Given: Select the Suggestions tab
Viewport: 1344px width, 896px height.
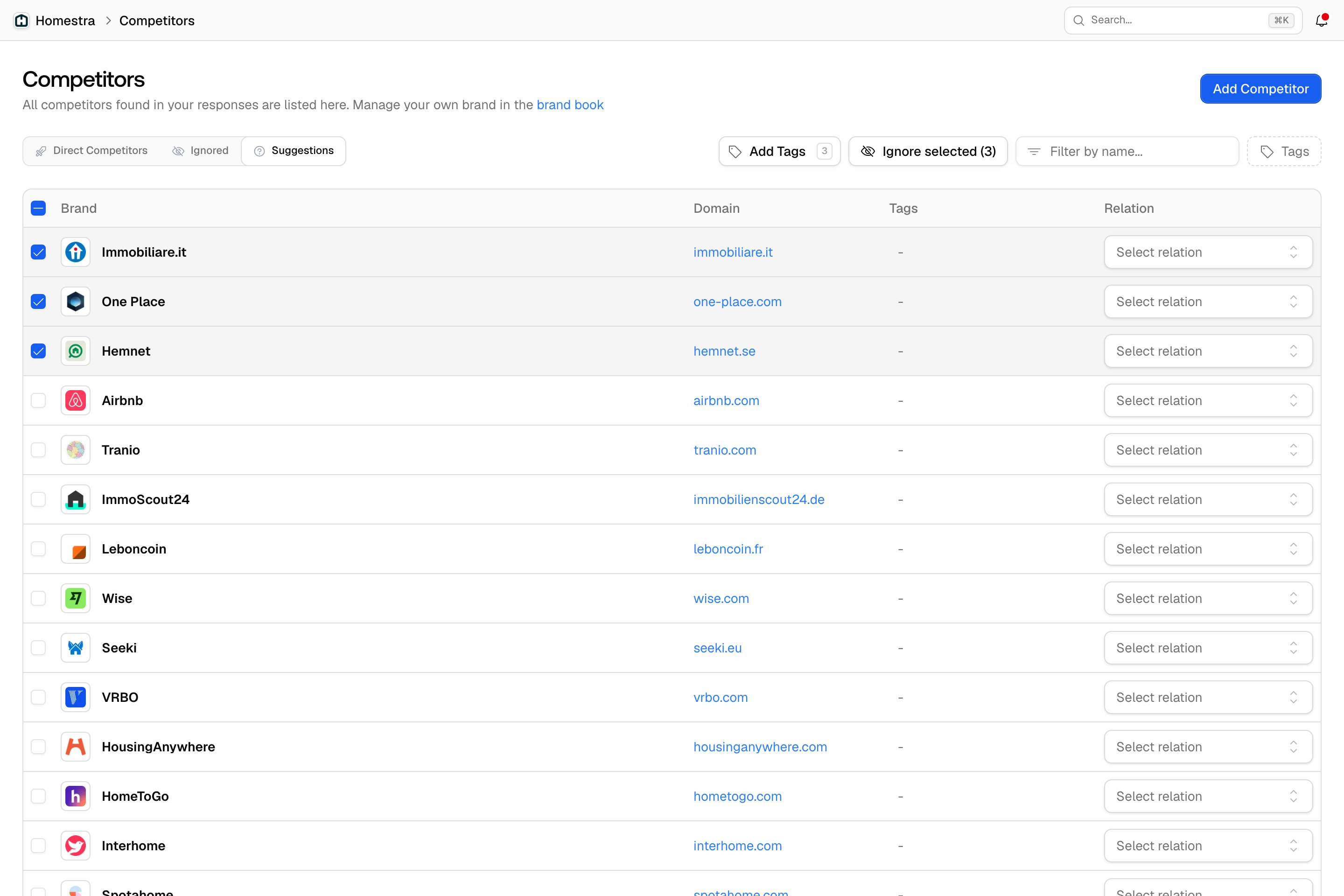Looking at the screenshot, I should pyautogui.click(x=294, y=151).
